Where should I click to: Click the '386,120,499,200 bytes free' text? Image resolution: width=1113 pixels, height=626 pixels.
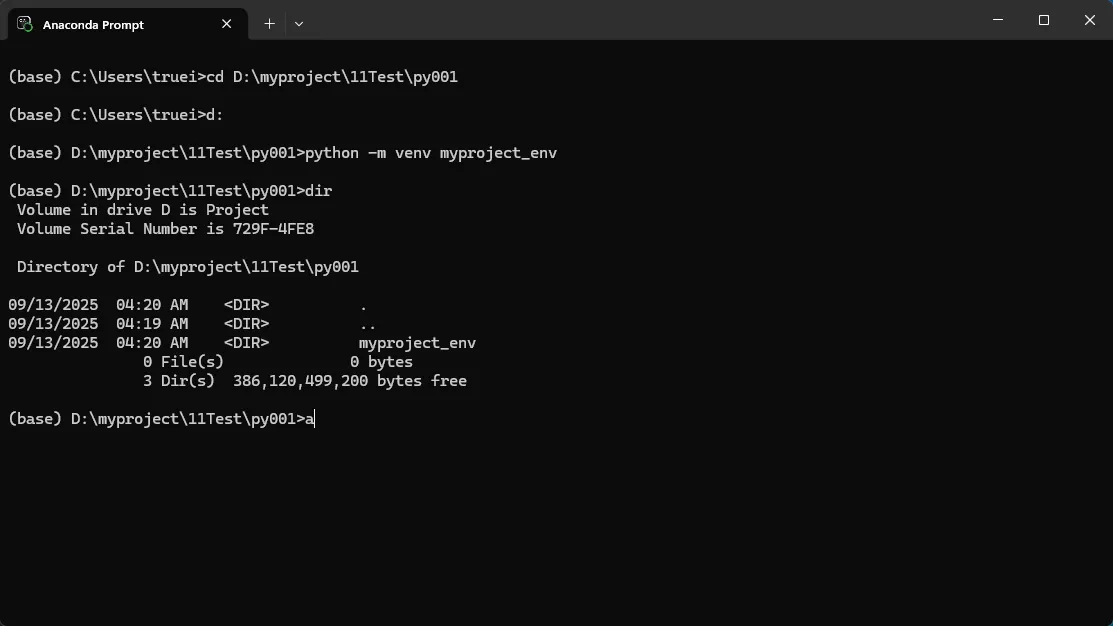349,381
